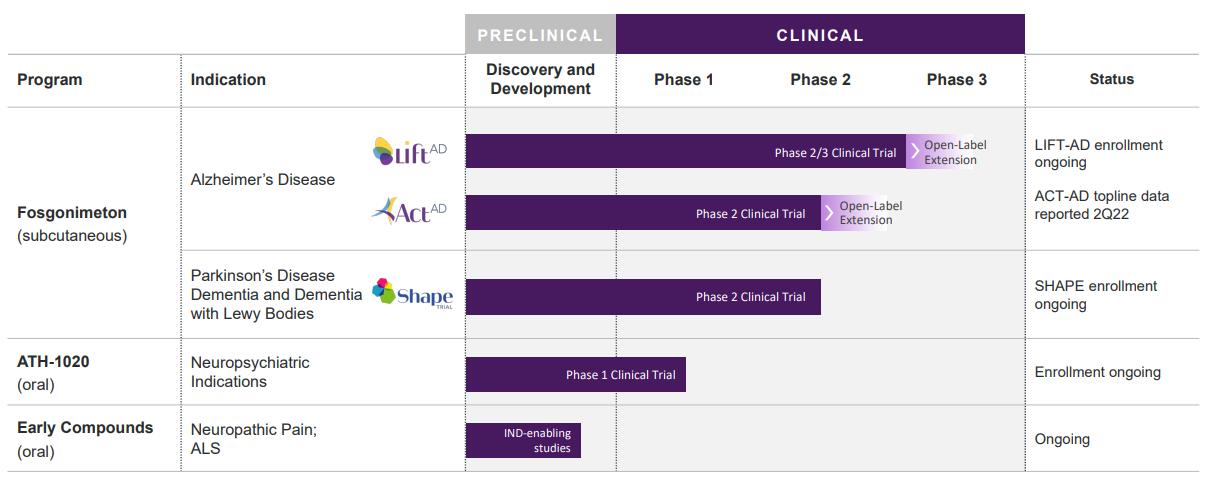Click the Discovery and Development column header

pos(540,79)
